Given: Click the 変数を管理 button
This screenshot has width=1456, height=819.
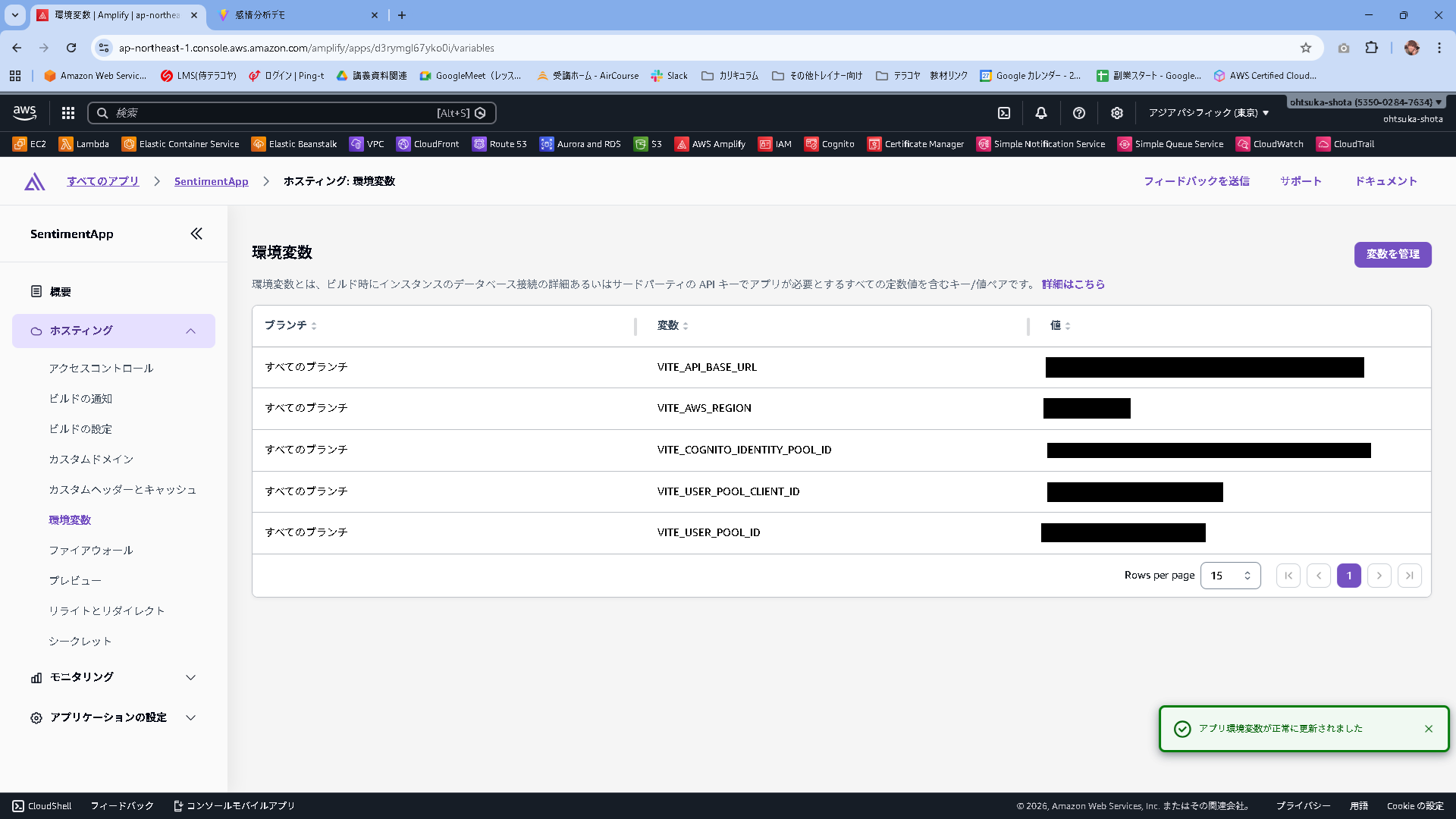Looking at the screenshot, I should coord(1392,255).
